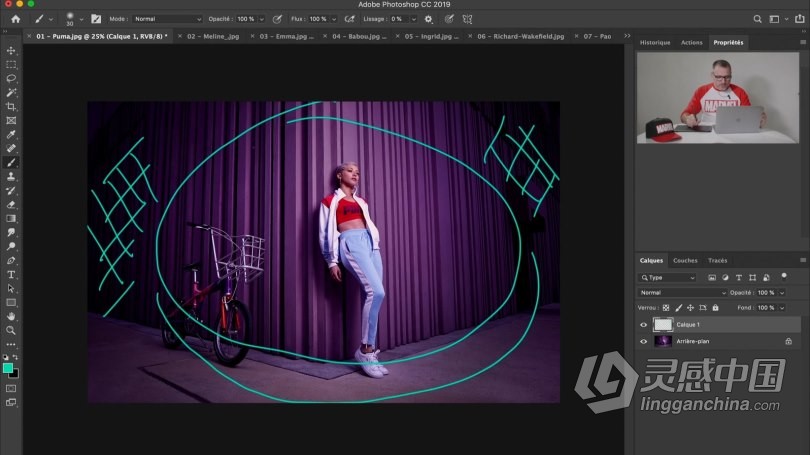Open layer blend mode Normal dropdown
The image size is (810, 455).
682,293
